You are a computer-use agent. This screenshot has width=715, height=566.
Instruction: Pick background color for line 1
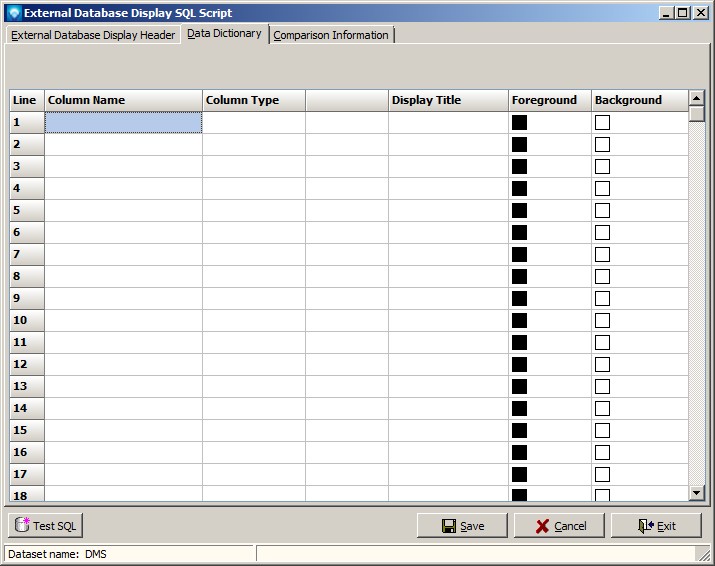602,123
